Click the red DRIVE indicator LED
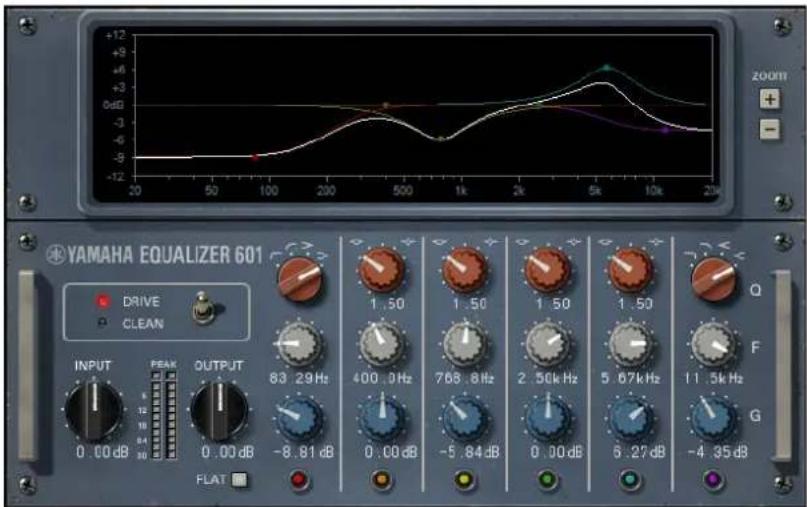The width and height of the screenshot is (807, 507). coord(103,301)
